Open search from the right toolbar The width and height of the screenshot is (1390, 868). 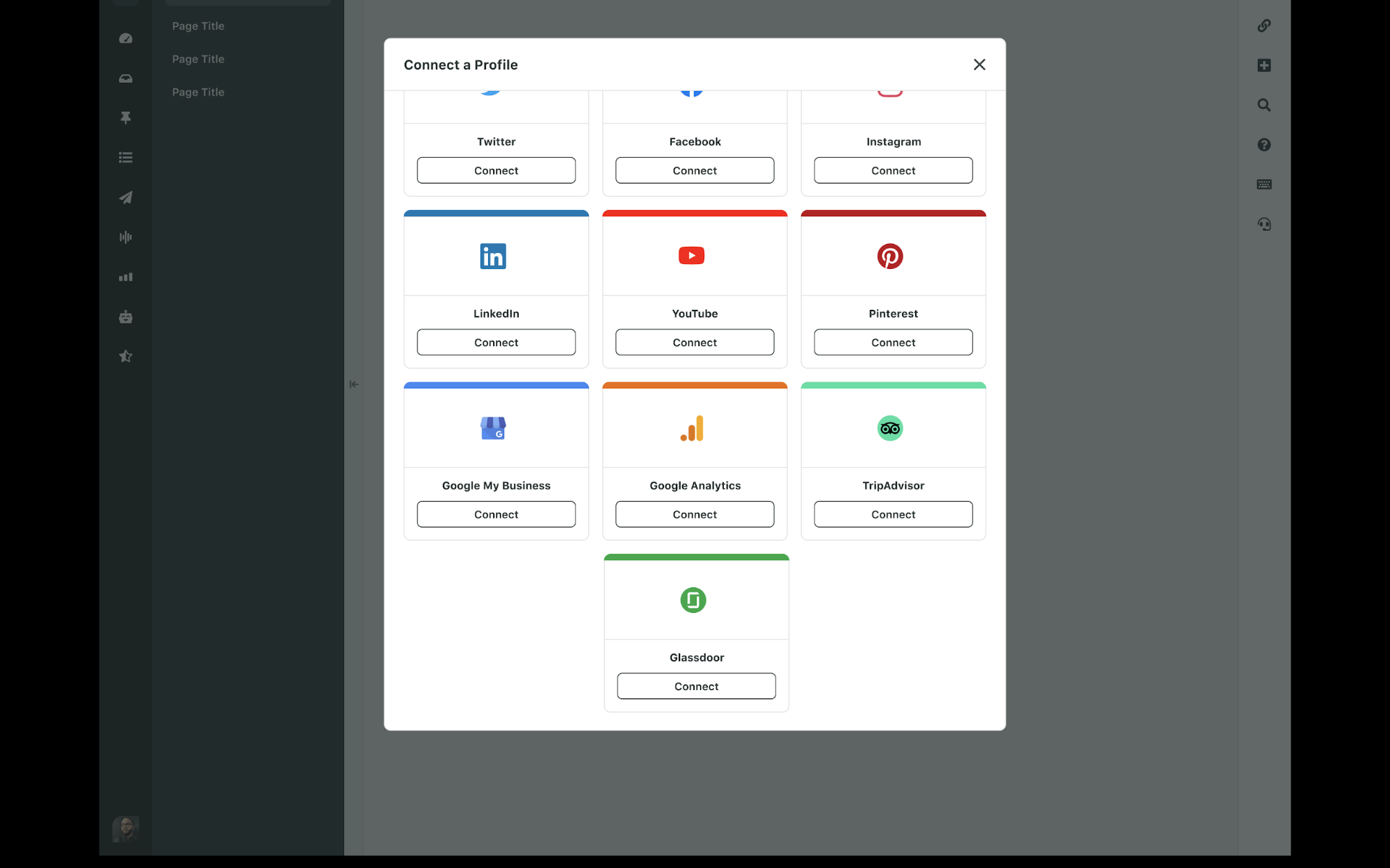click(x=1263, y=105)
